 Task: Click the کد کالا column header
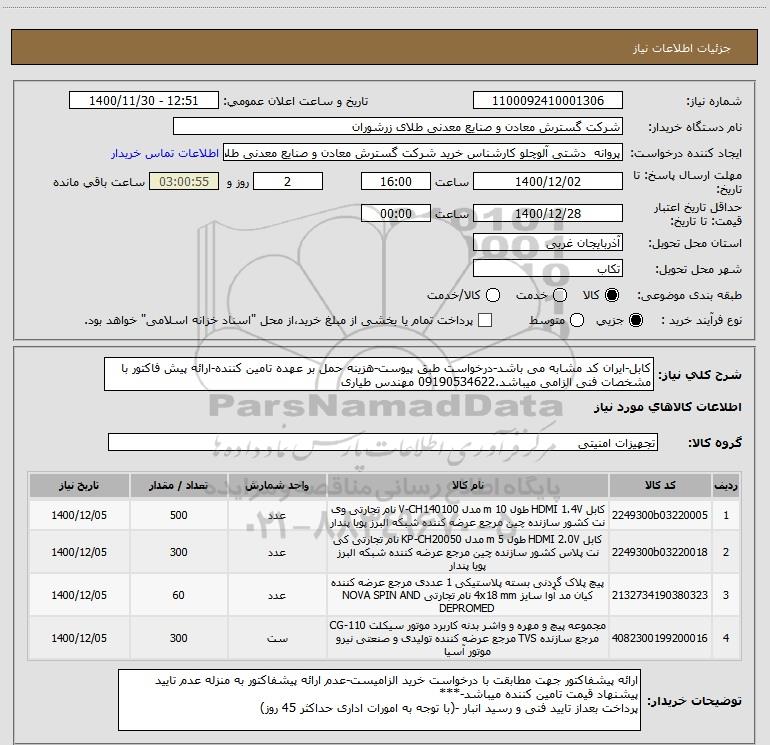[x=660, y=486]
